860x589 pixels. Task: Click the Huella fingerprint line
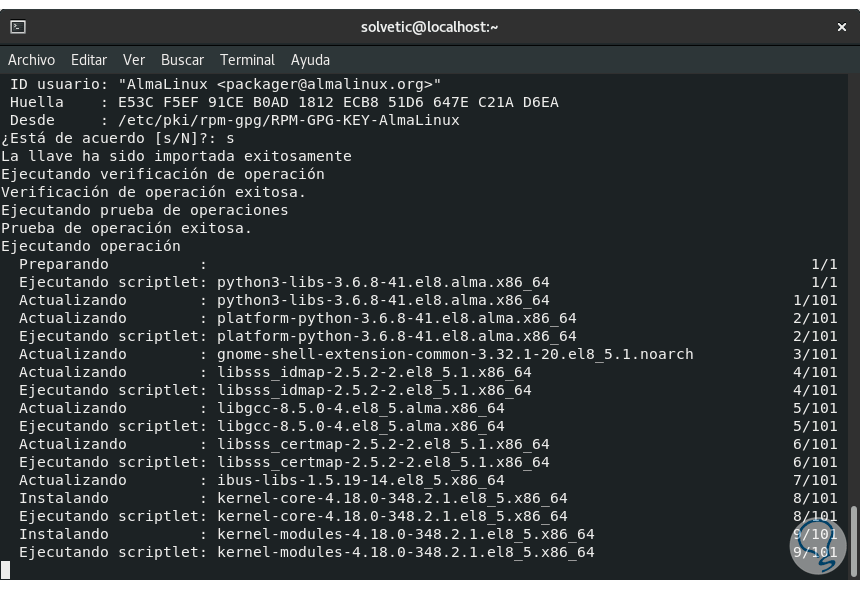click(x=284, y=102)
